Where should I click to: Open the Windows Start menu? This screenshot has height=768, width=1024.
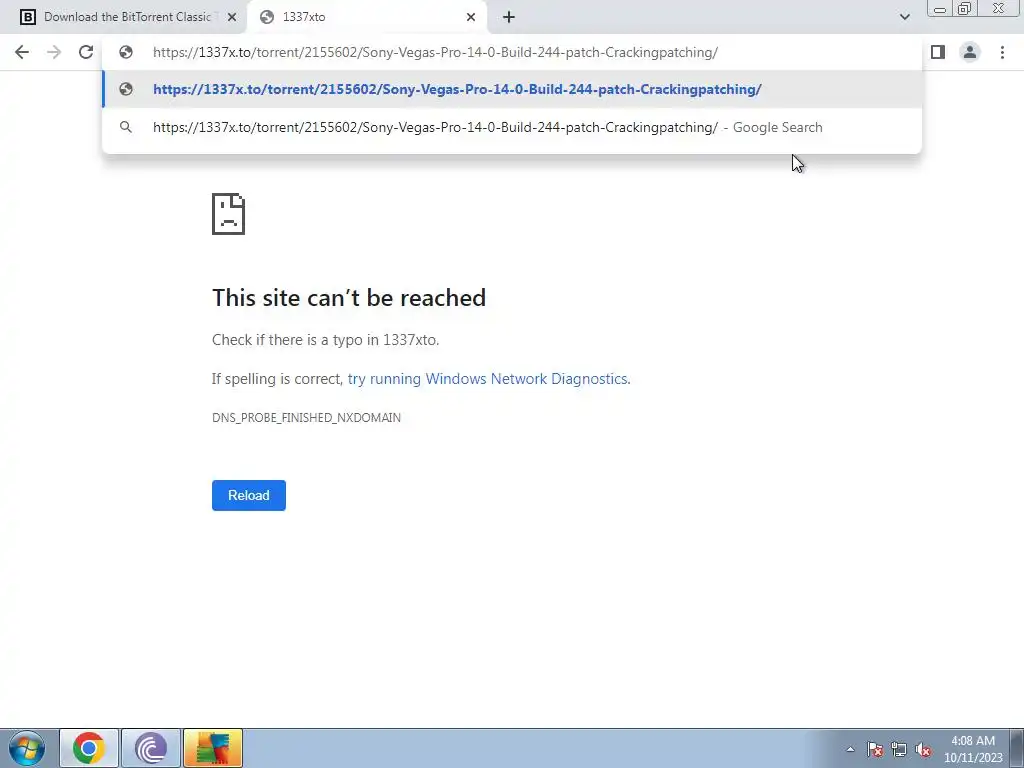(27, 748)
